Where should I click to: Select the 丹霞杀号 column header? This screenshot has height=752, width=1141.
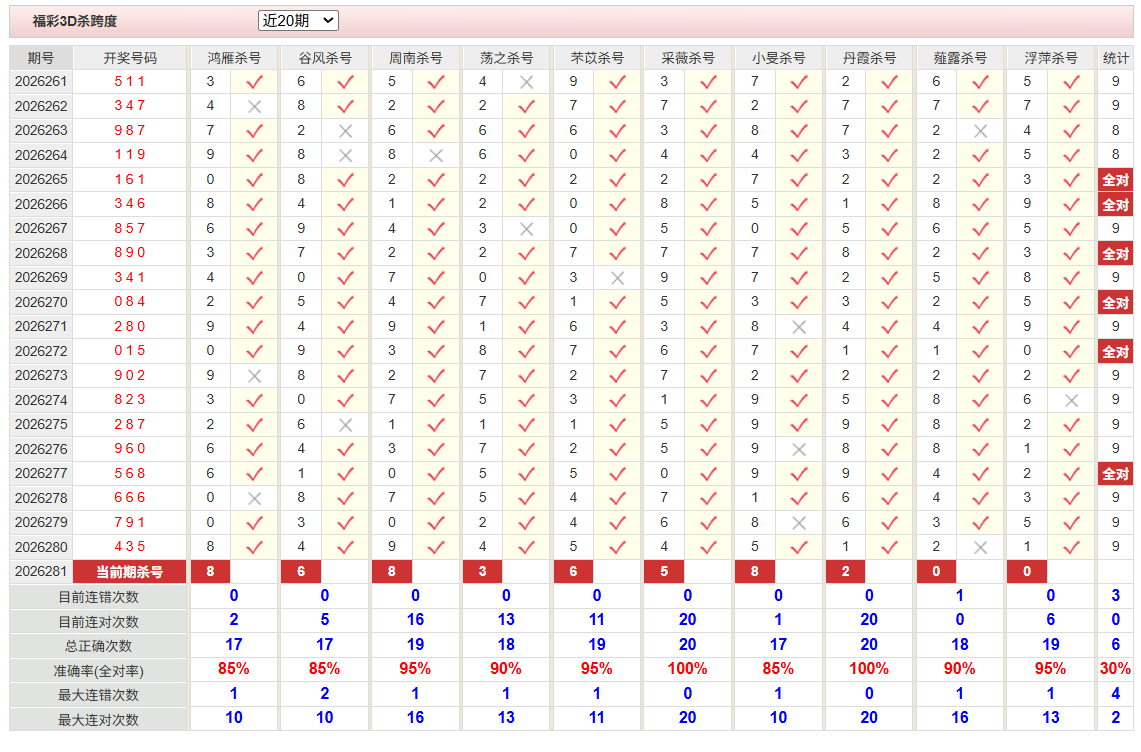pos(869,58)
